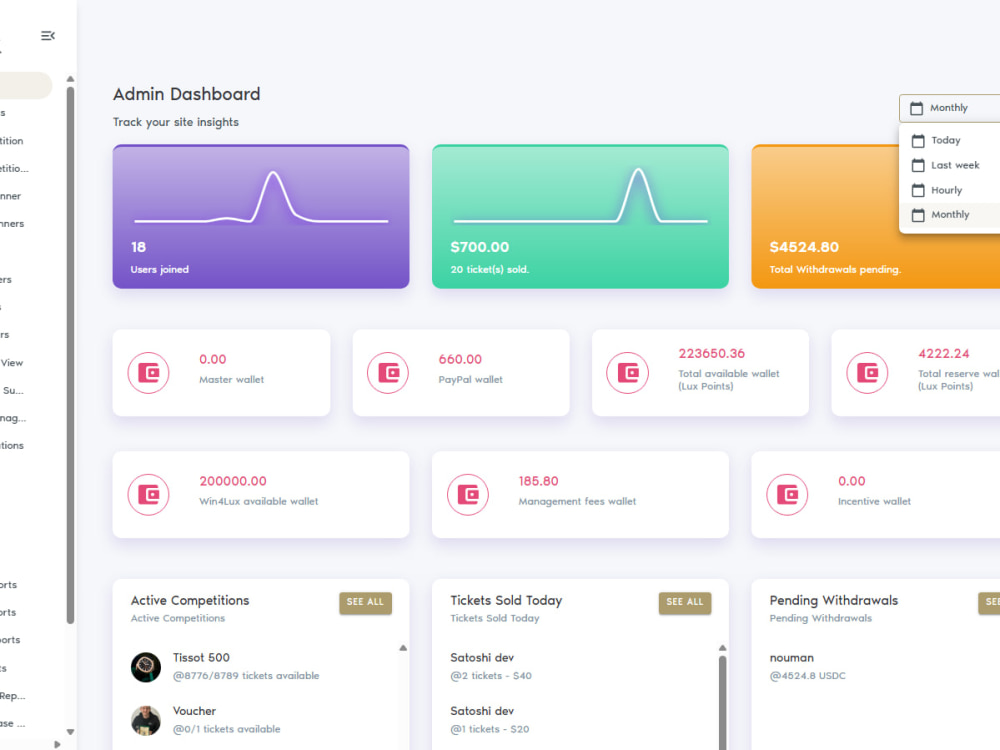1000x750 pixels.
Task: Click the calendar icon beside Last week option
Action: click(918, 165)
